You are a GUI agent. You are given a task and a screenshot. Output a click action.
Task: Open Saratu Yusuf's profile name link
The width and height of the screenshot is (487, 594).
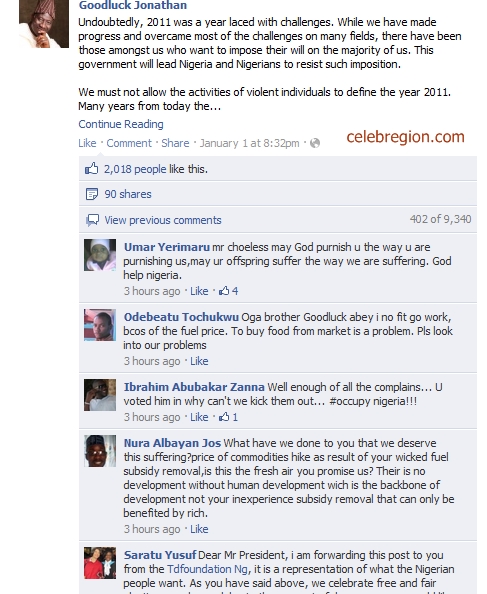click(x=160, y=555)
